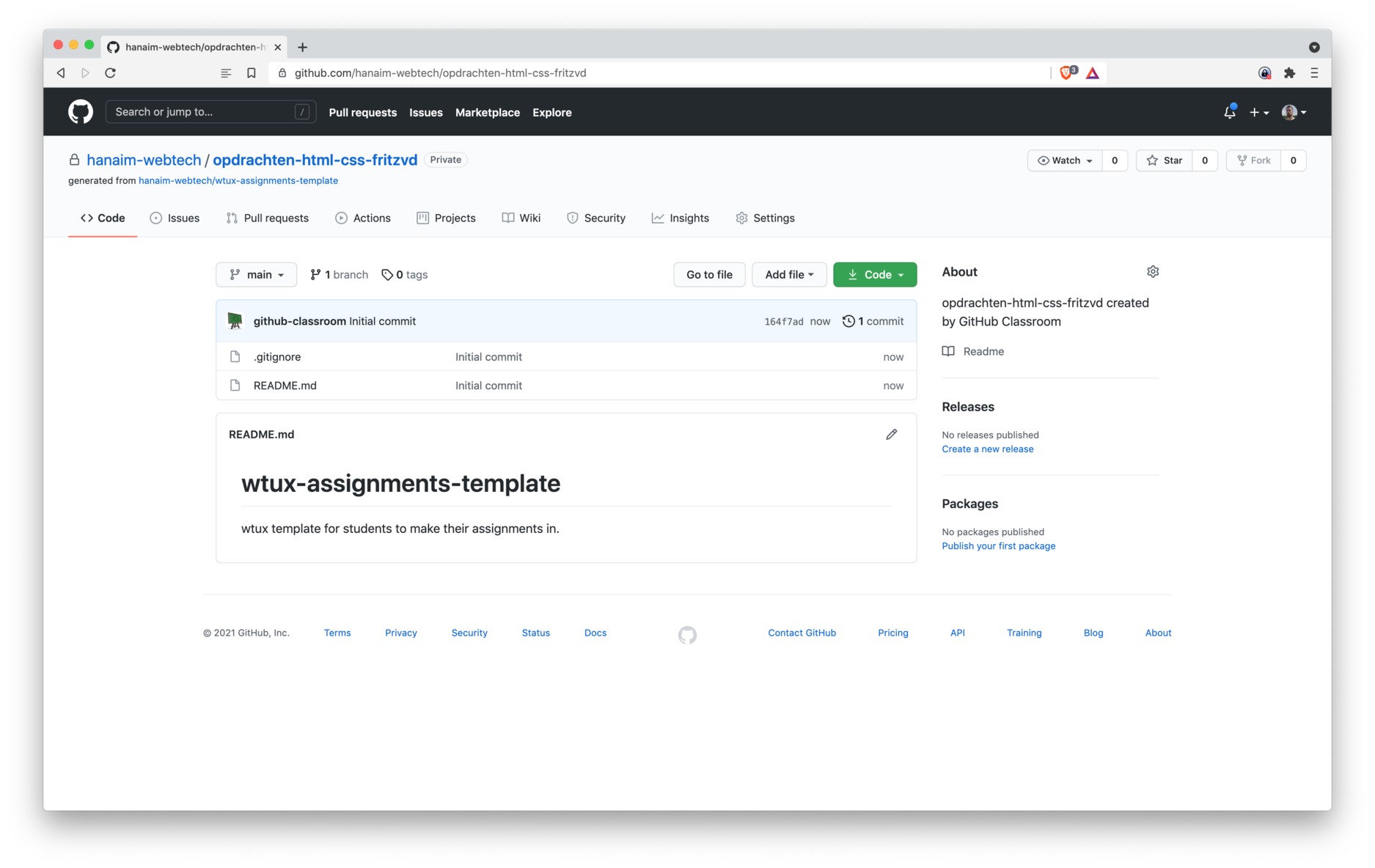Open the repository Settings tab
Screen dimensions: 1375x868
(765, 218)
